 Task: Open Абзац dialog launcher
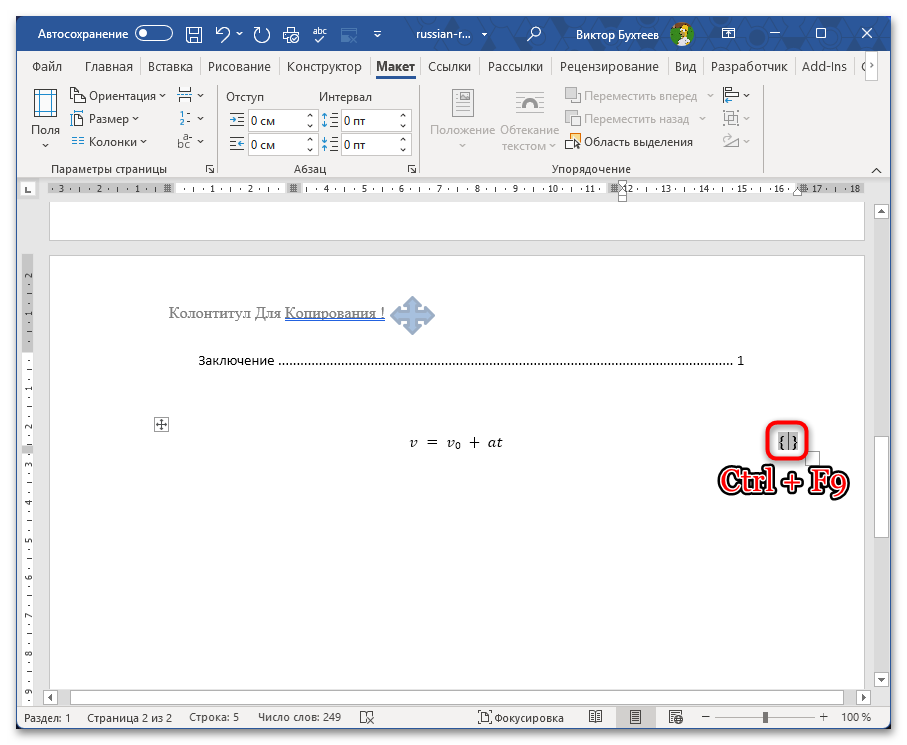412,169
